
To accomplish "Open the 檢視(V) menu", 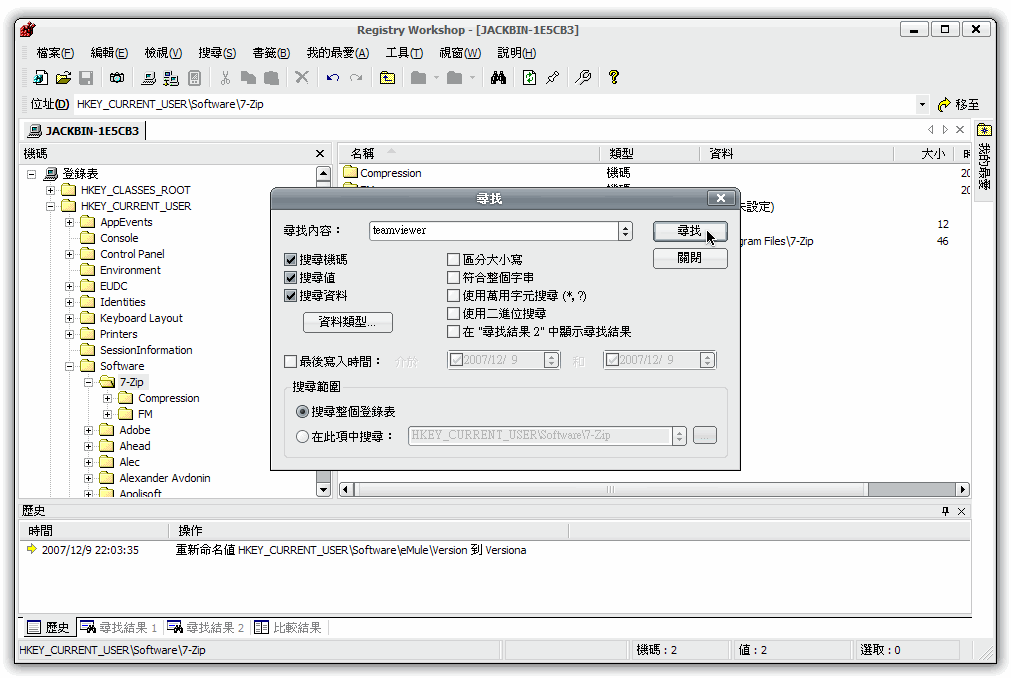I will click(162, 53).
